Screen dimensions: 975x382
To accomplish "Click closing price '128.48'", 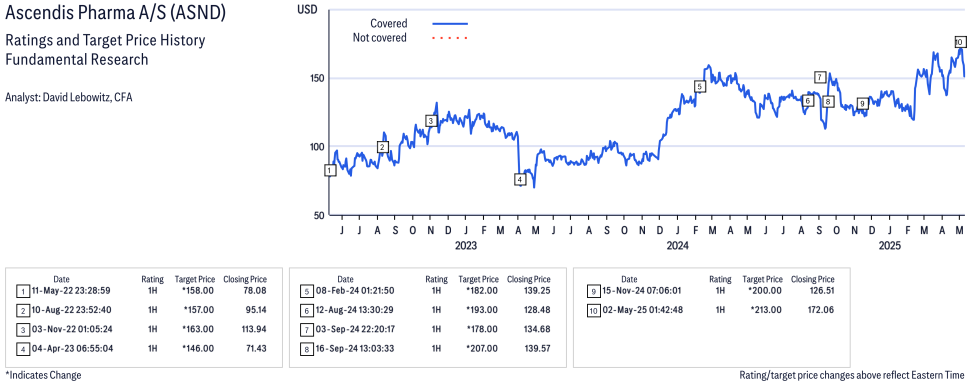I will click(537, 310).
